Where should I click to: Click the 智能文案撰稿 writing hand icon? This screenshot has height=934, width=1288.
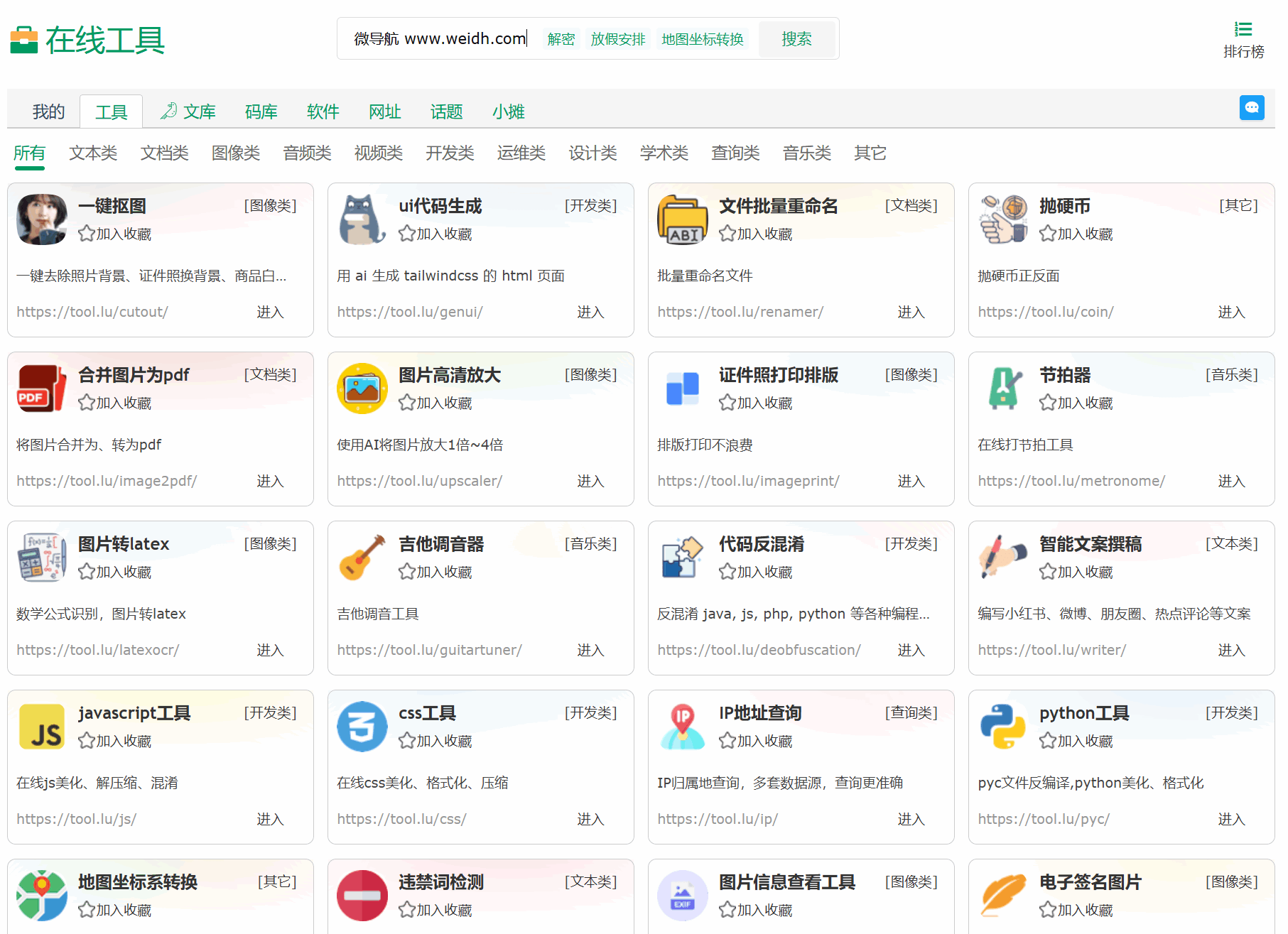click(x=1003, y=558)
